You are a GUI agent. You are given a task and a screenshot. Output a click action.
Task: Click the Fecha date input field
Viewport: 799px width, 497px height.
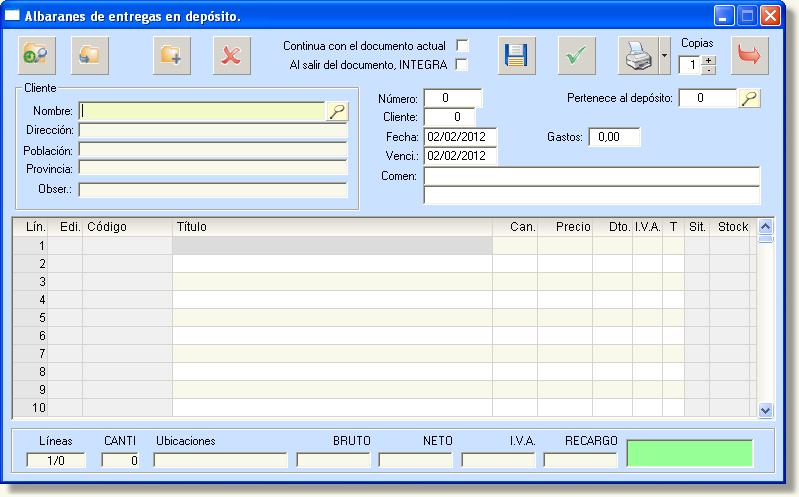(x=460, y=137)
